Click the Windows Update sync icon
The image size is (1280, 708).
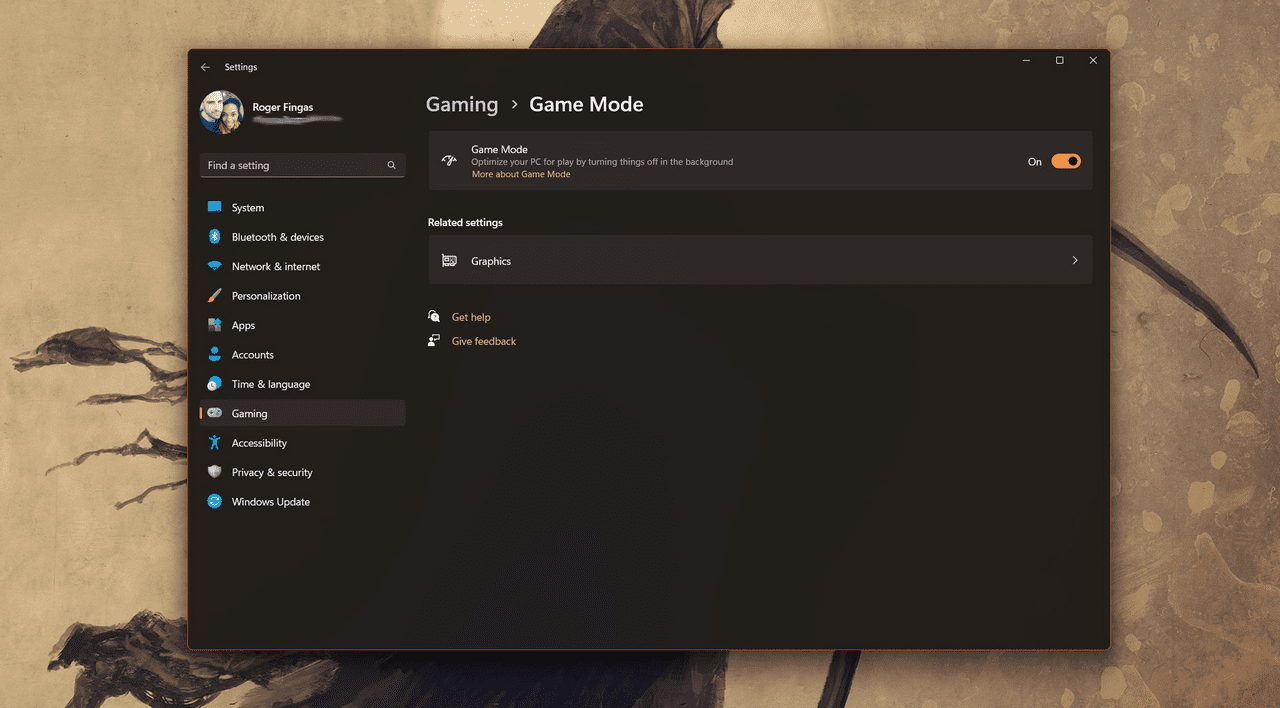pyautogui.click(x=214, y=502)
